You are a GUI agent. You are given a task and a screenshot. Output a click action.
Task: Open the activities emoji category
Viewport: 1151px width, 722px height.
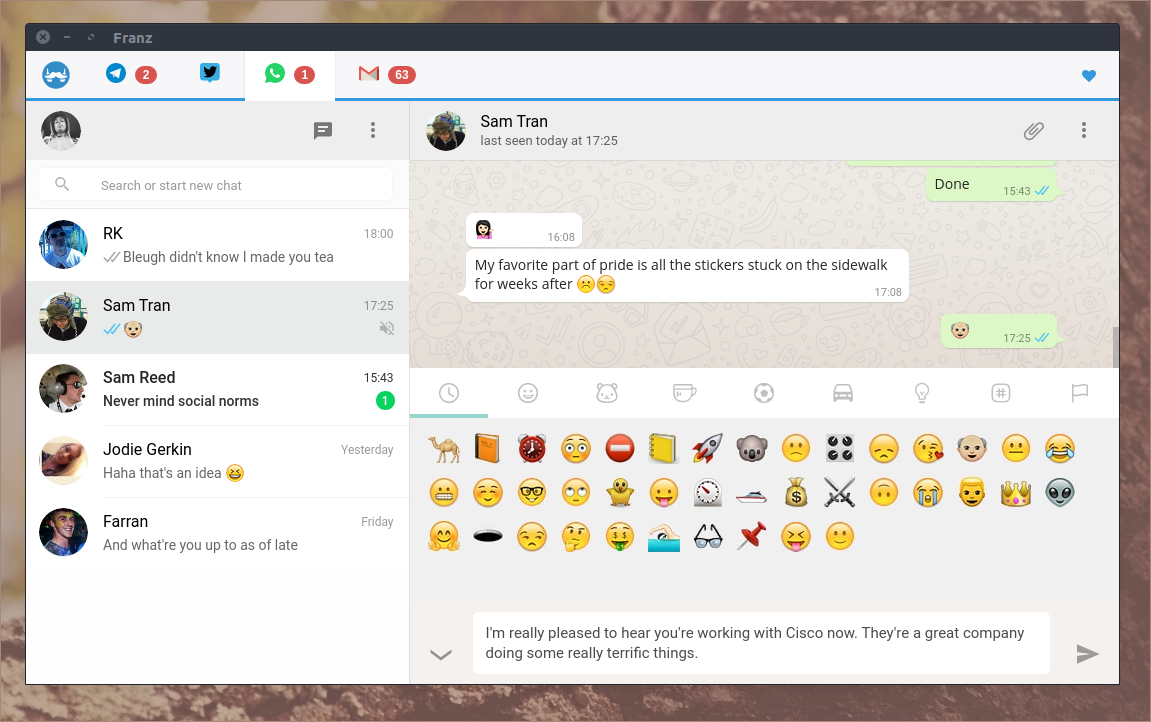point(764,392)
